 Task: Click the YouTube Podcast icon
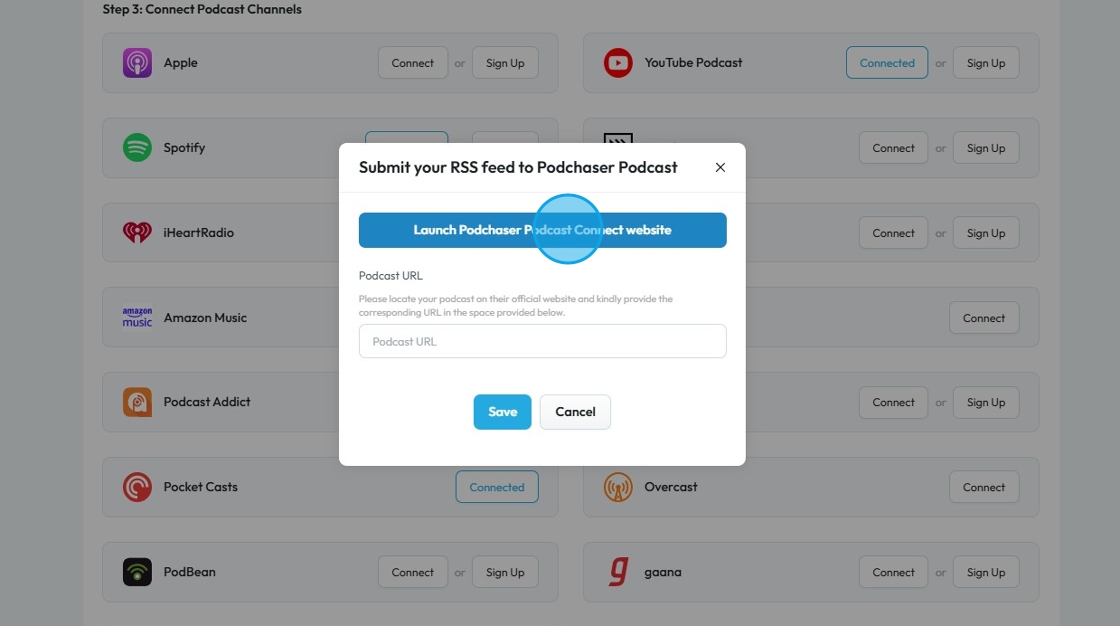618,63
